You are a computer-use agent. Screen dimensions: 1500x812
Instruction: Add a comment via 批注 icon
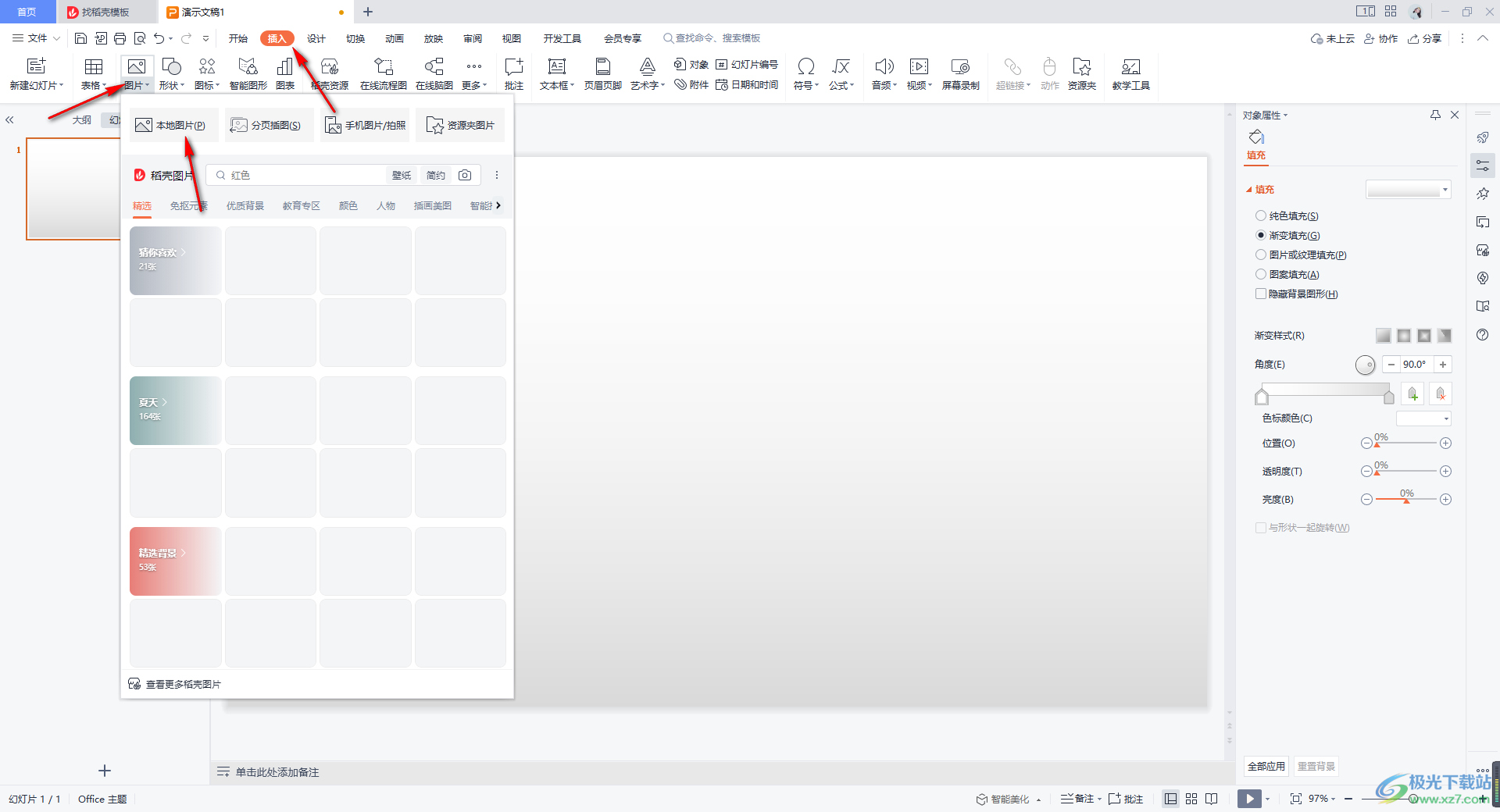click(x=514, y=73)
